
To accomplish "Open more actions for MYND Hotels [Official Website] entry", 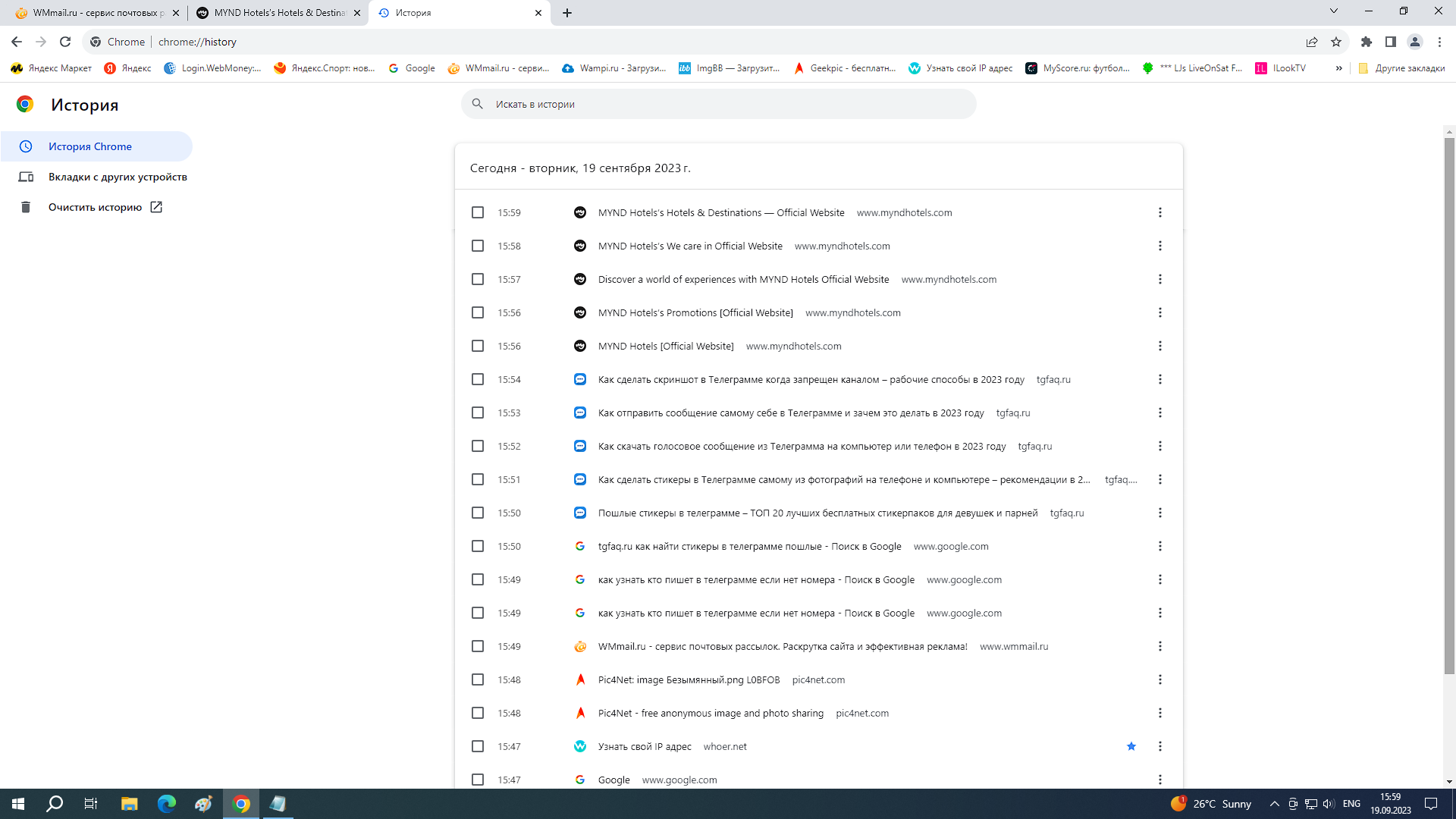I will tap(1159, 346).
